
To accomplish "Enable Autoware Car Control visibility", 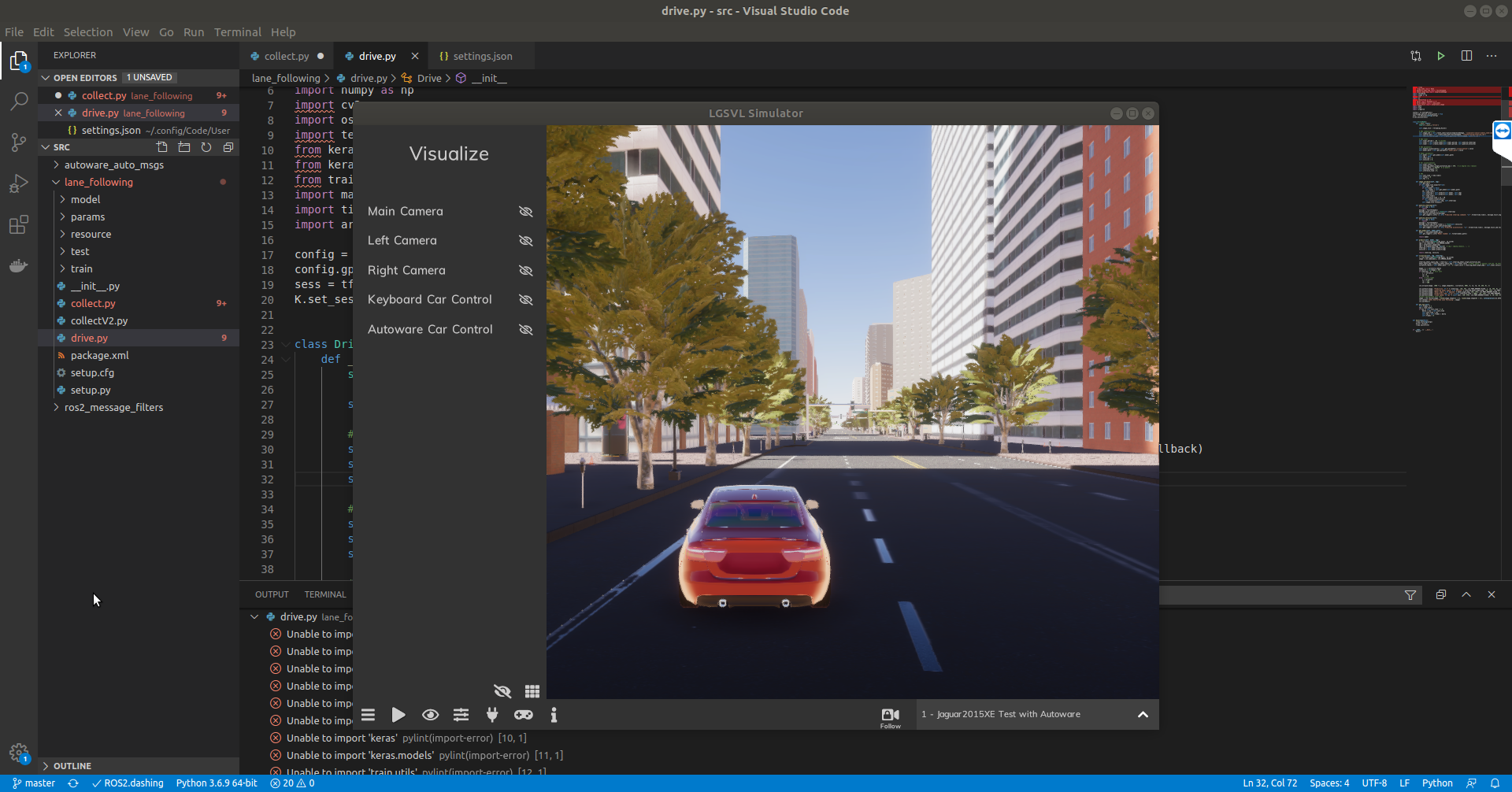I will click(x=525, y=329).
